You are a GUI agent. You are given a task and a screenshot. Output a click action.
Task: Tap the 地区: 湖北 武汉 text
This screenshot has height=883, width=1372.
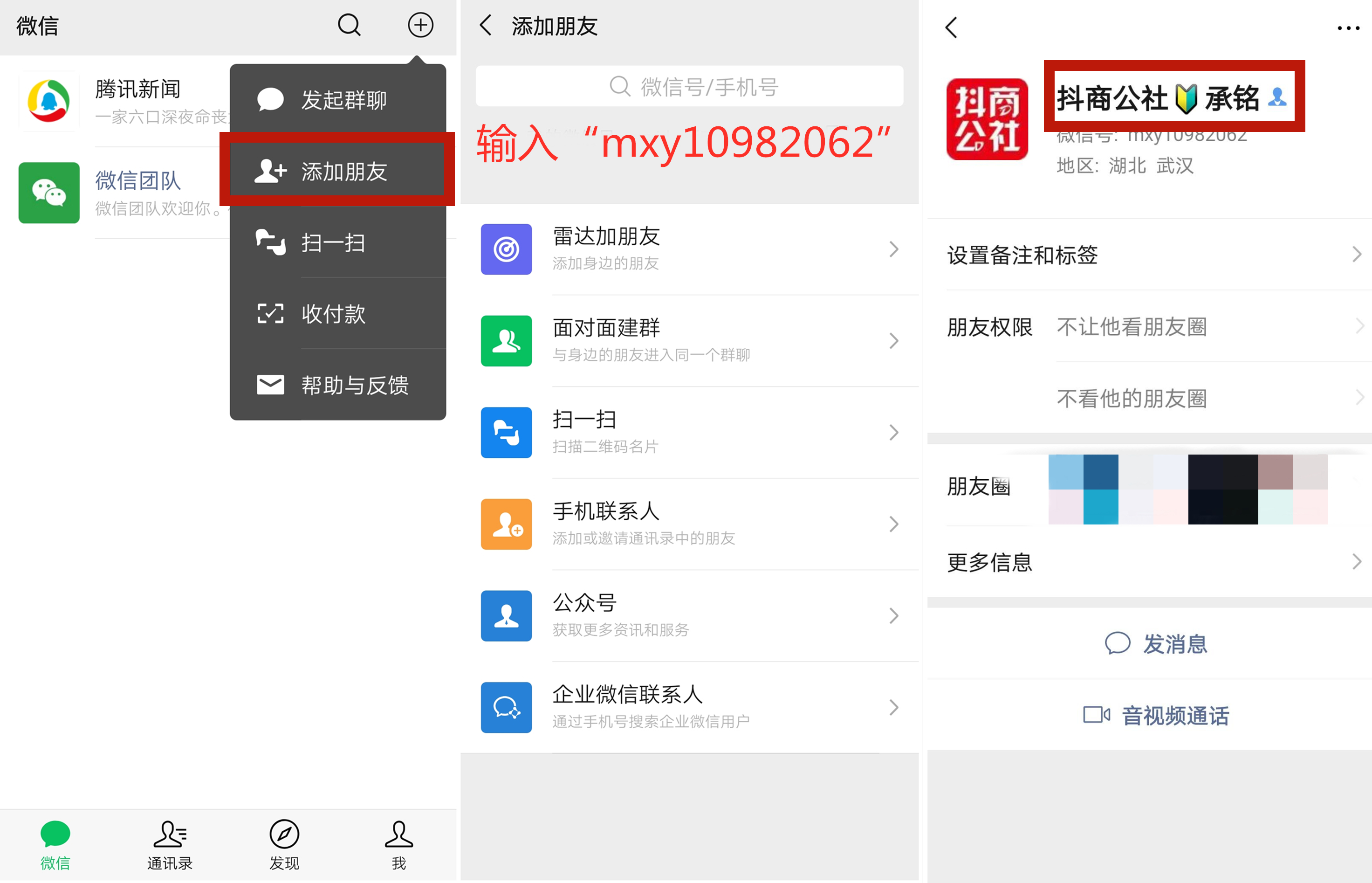1125,166
